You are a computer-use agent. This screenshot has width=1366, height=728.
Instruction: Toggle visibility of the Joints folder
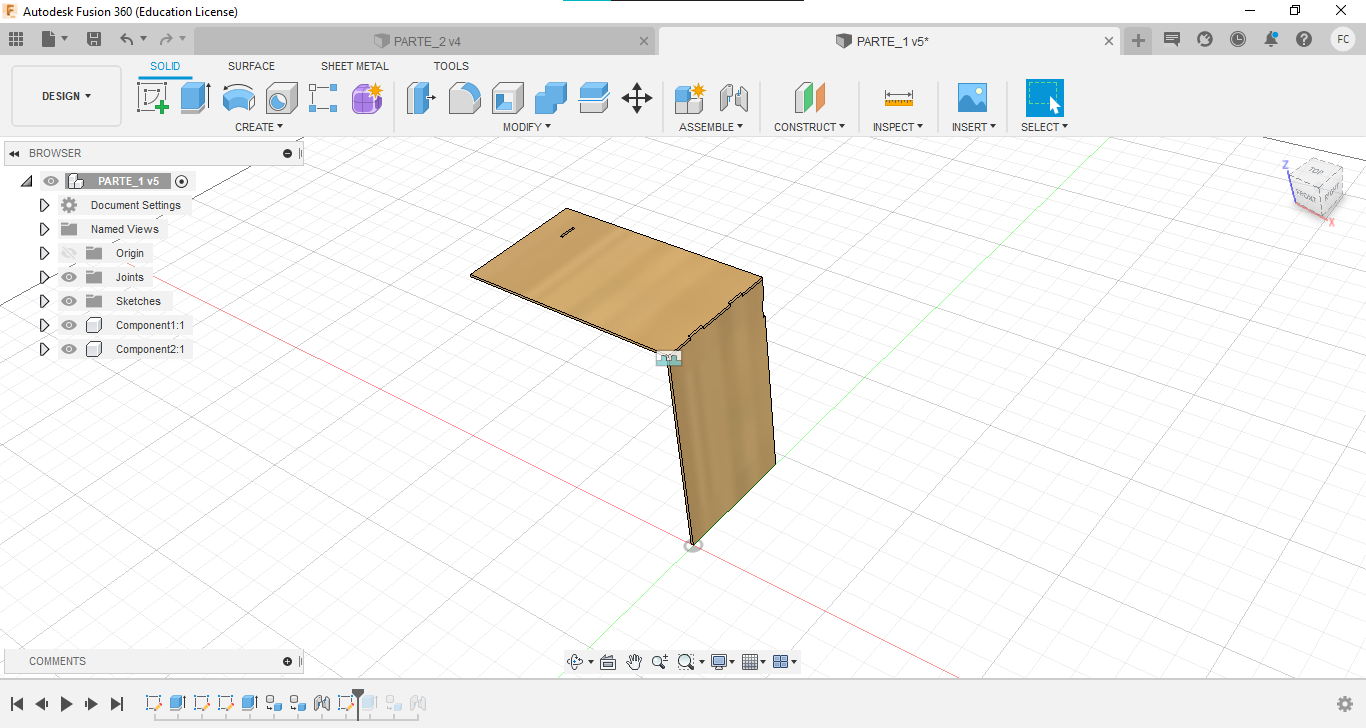pos(69,277)
